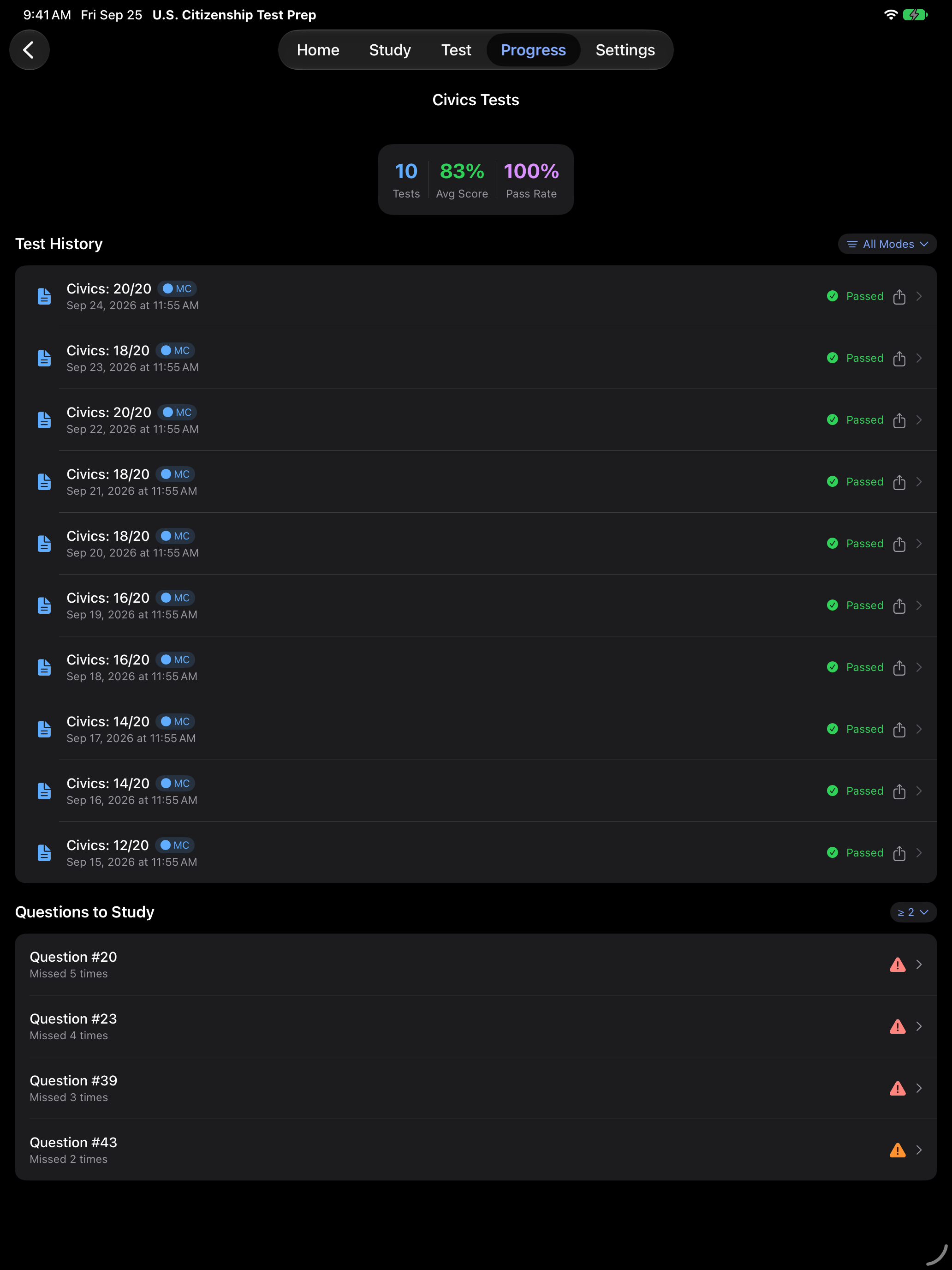The image size is (952, 1270).
Task: Tap the back arrow button
Action: 29,50
